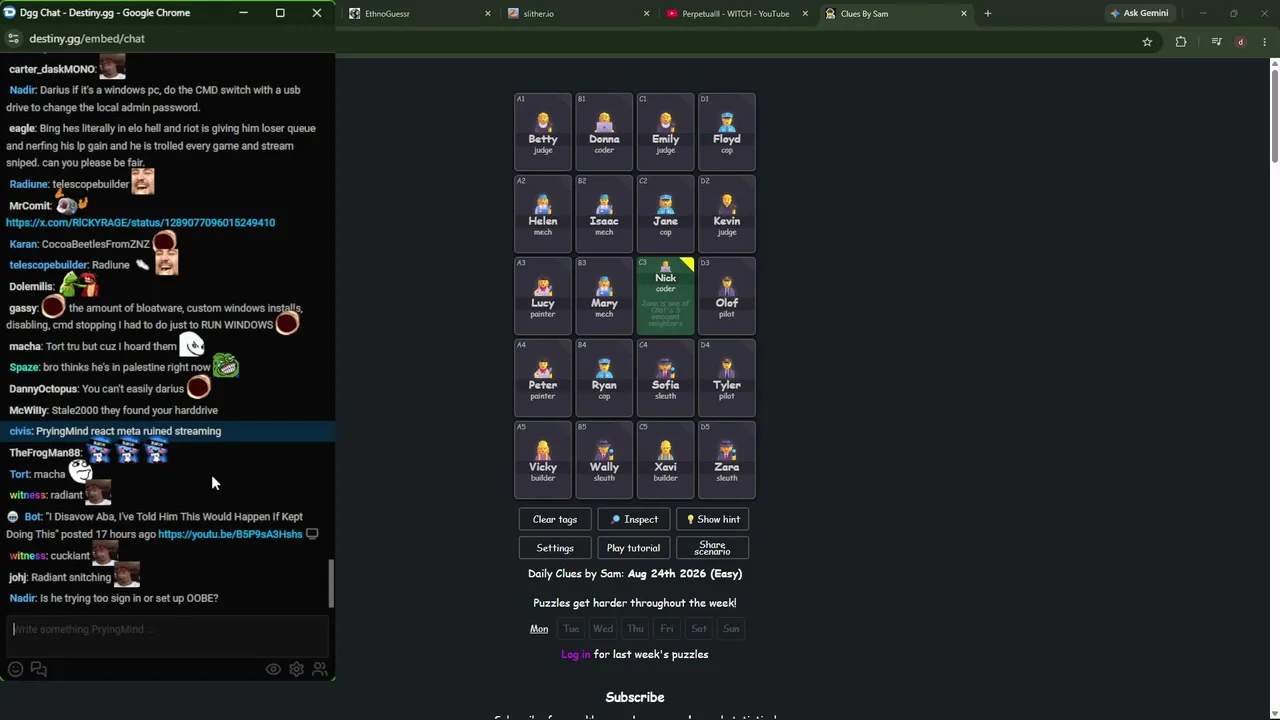Screen dimensions: 1280x720
Task: Open the Chrome extensions puzzle icon
Action: pos(1181,42)
